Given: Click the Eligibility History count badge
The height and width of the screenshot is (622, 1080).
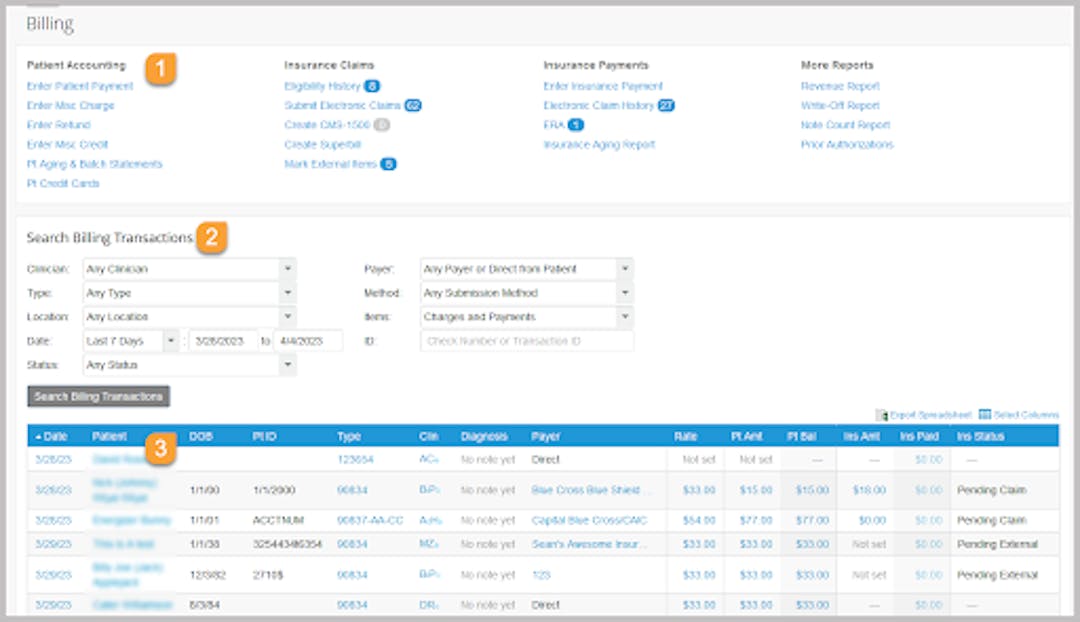Looking at the screenshot, I should 372,87.
